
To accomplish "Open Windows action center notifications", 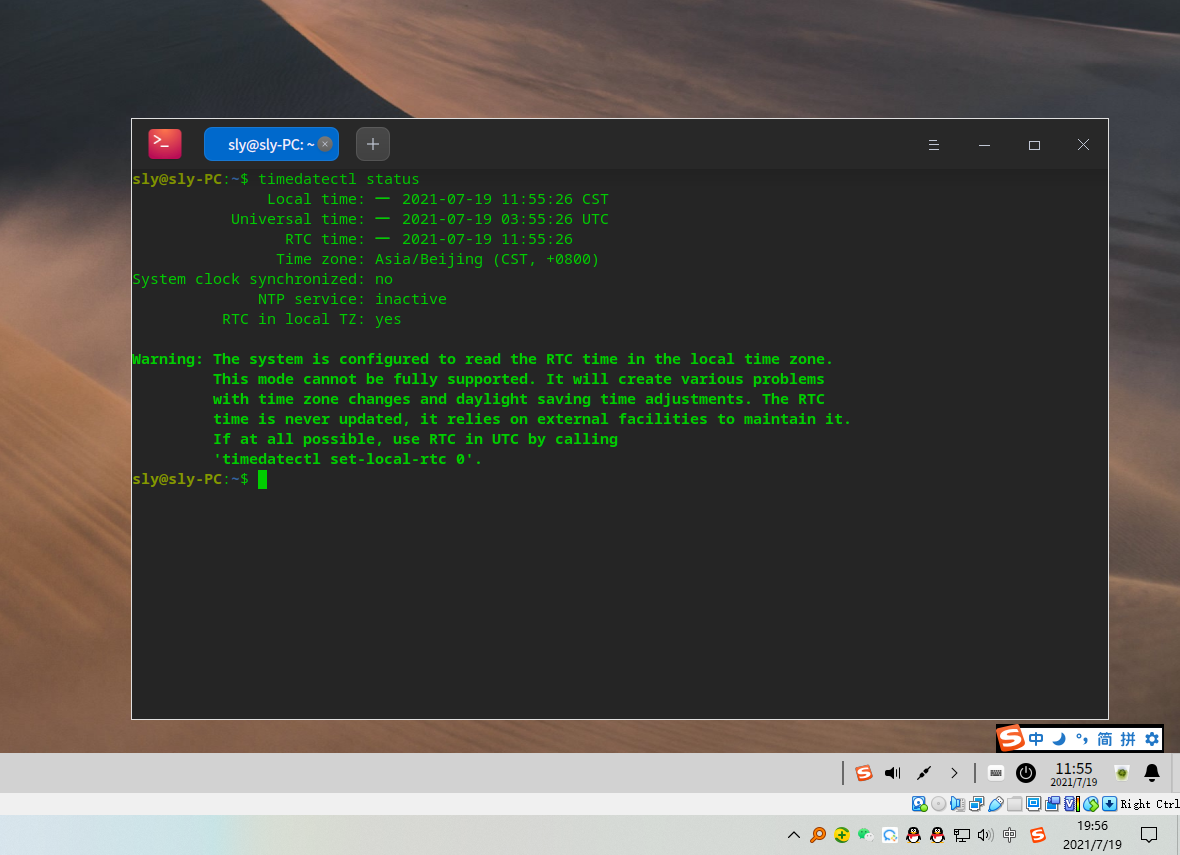I will click(x=1149, y=835).
